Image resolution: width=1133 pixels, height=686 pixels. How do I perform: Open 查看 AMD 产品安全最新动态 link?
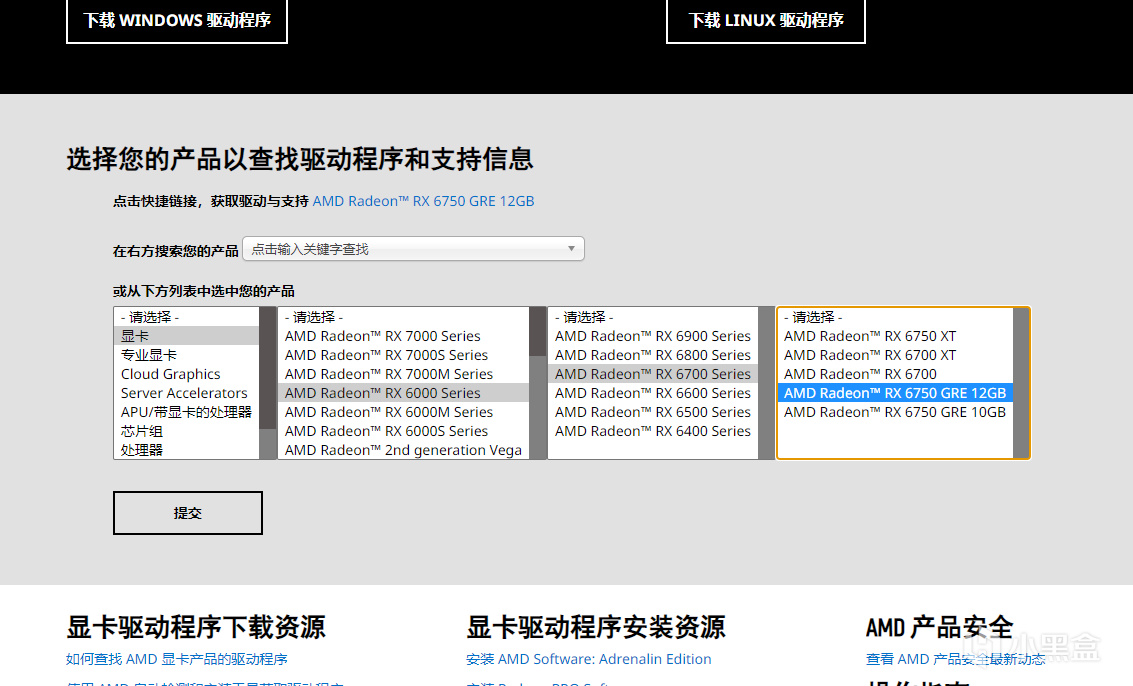[x=955, y=659]
